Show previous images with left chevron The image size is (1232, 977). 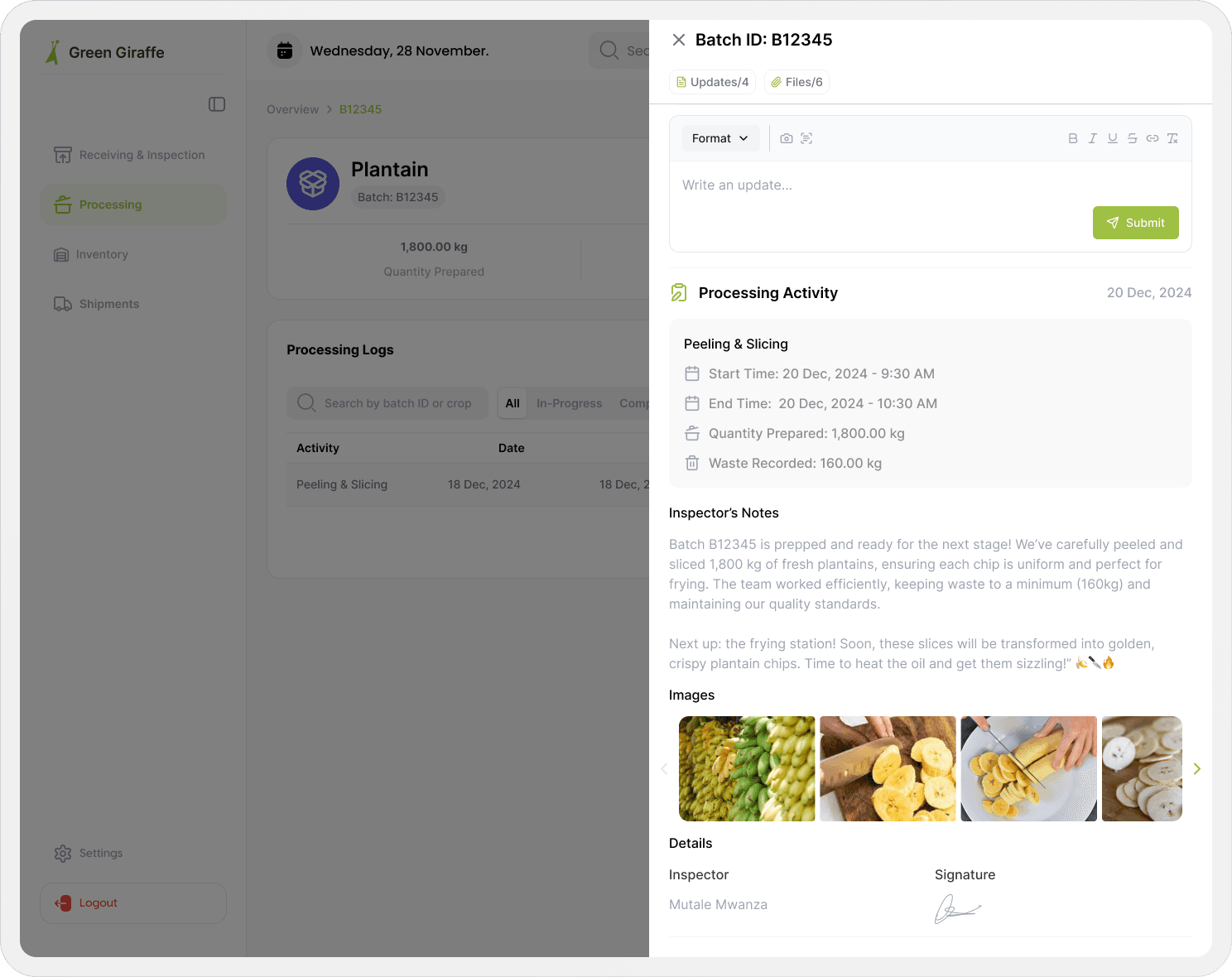tap(664, 768)
